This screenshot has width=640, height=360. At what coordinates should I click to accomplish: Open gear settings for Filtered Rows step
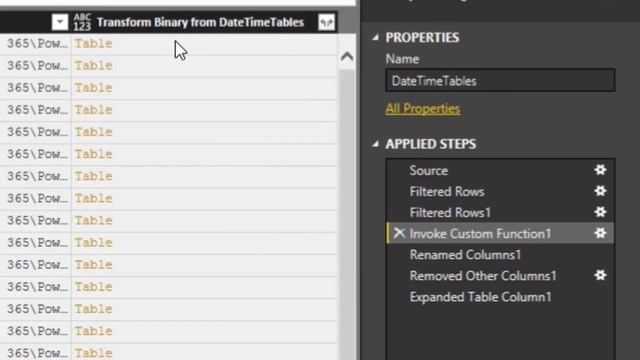click(x=600, y=191)
